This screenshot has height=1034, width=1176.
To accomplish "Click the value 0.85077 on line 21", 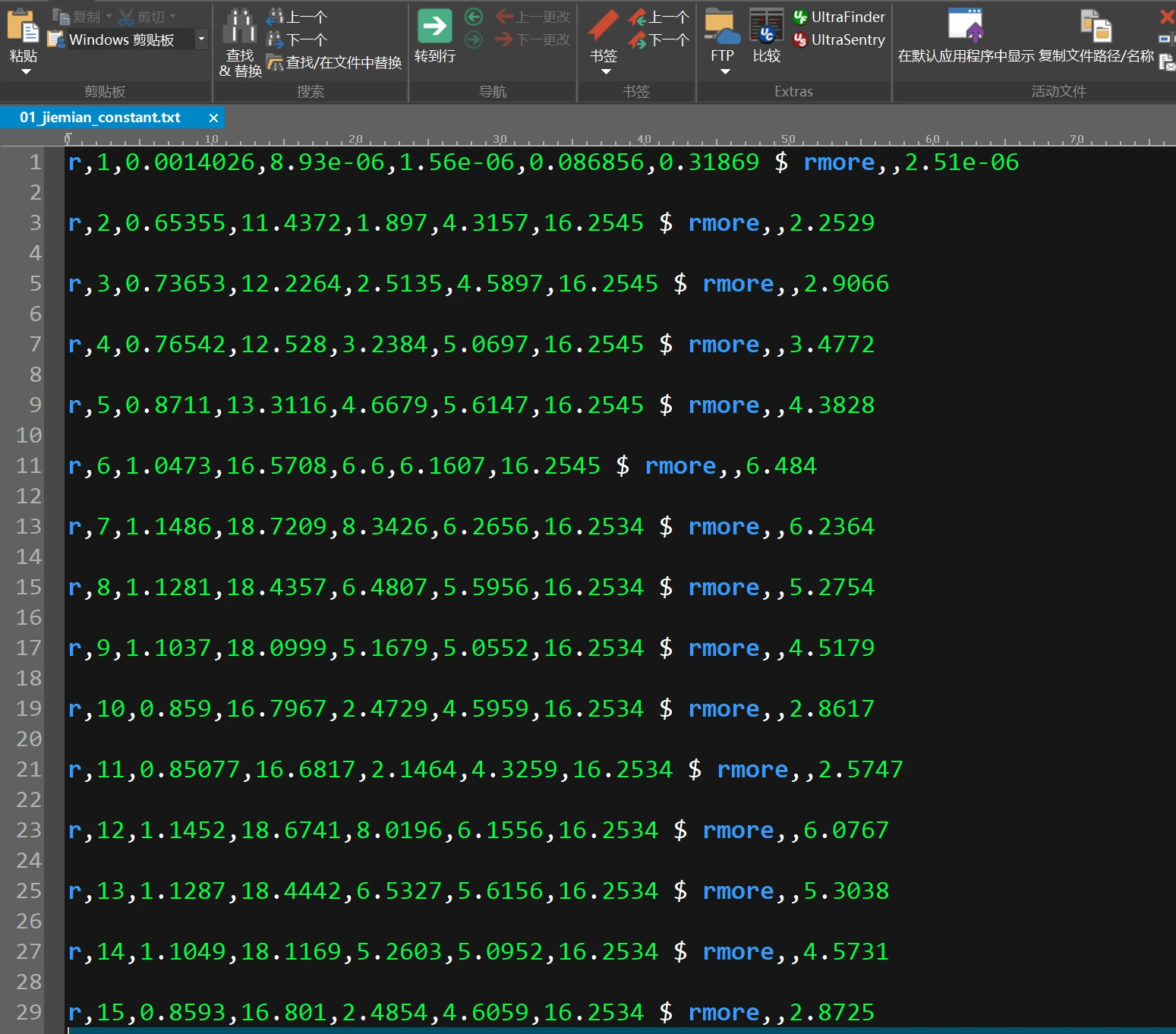I will tap(190, 769).
